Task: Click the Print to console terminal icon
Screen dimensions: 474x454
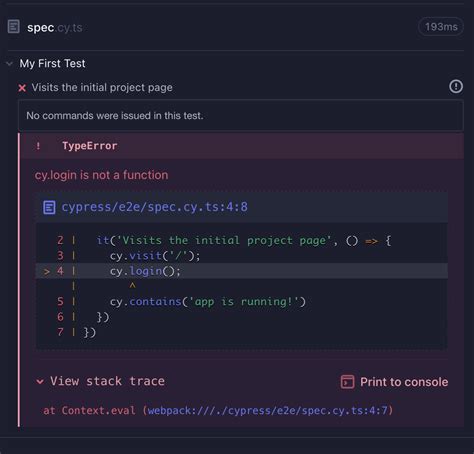Action: coord(347,382)
